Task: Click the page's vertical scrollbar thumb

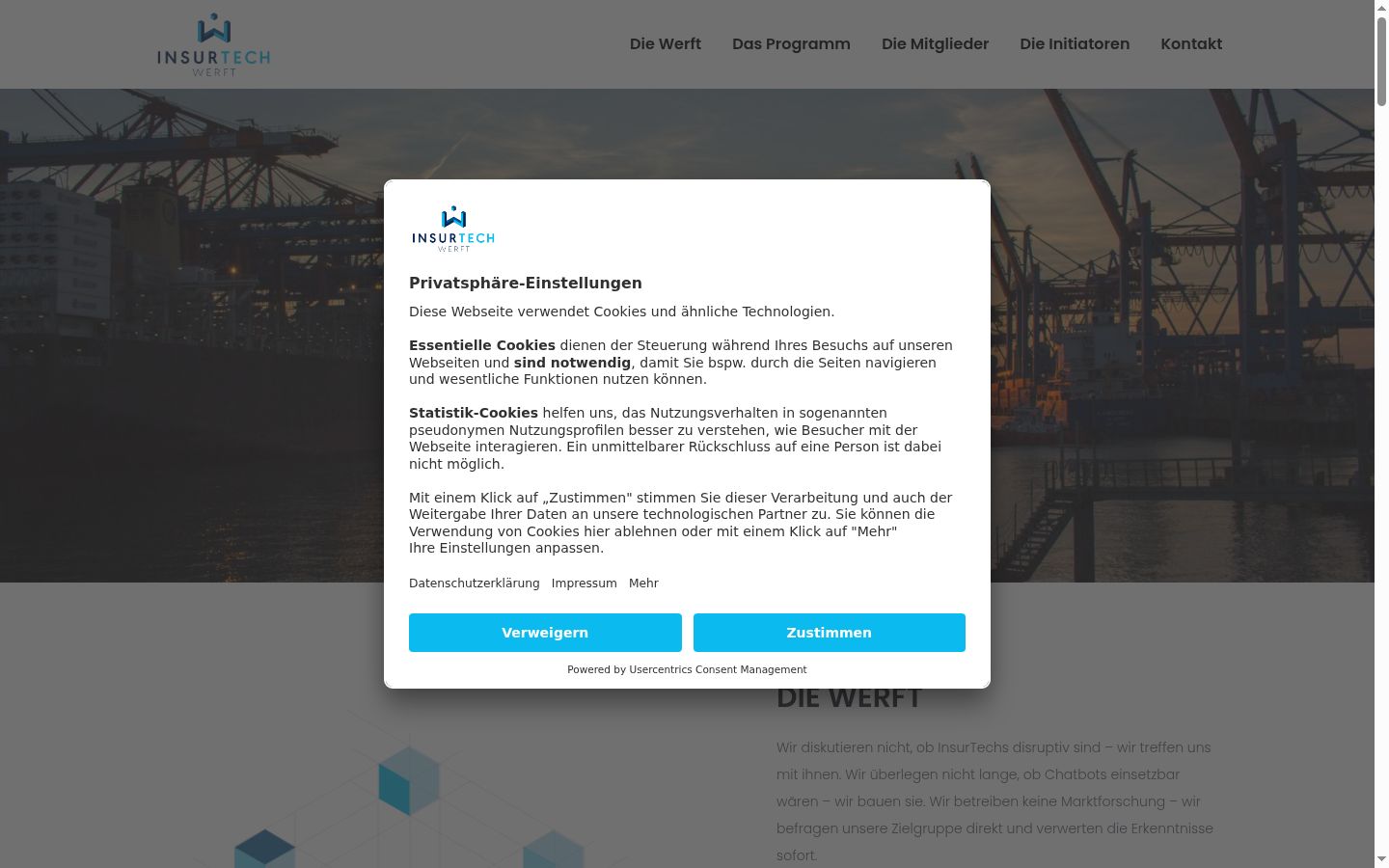Action: [1381, 60]
